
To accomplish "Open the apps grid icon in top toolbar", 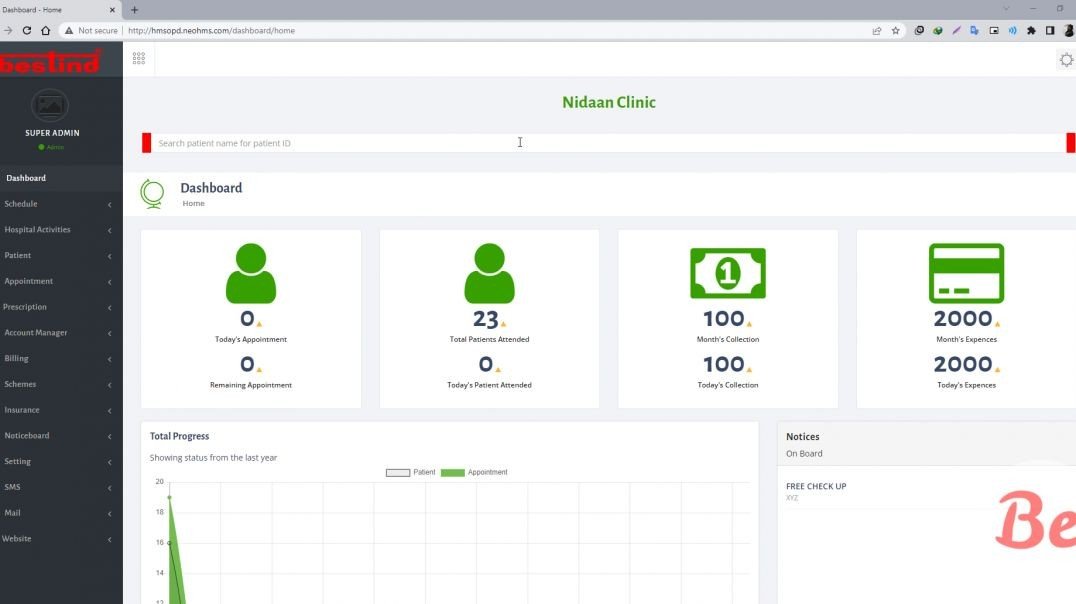I will pos(138,58).
